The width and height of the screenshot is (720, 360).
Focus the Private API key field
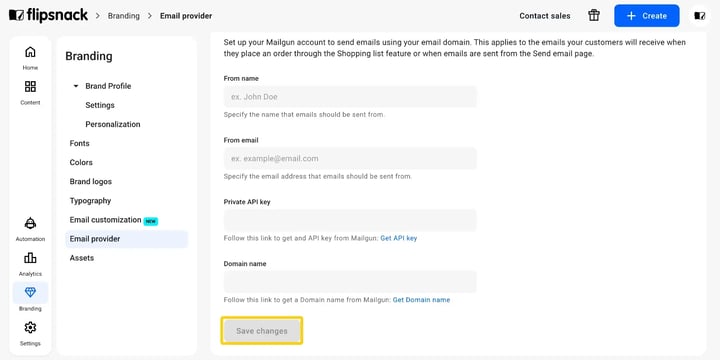tap(350, 220)
